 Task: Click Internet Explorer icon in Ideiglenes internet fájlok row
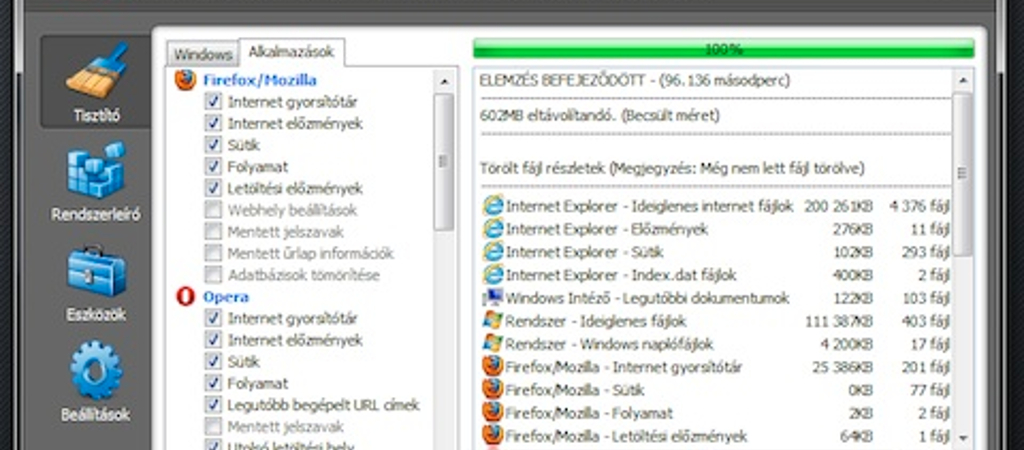pos(493,206)
